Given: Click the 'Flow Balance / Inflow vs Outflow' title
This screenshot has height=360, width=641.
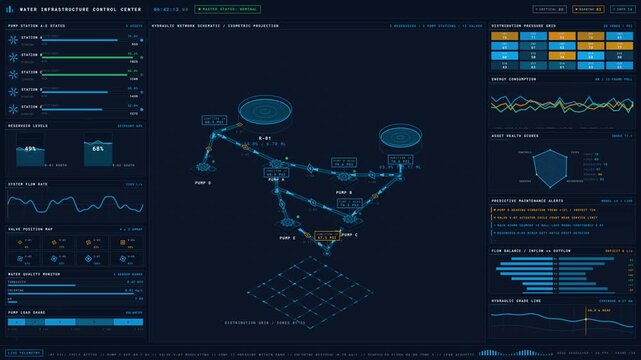Looking at the screenshot, I should 531,251.
